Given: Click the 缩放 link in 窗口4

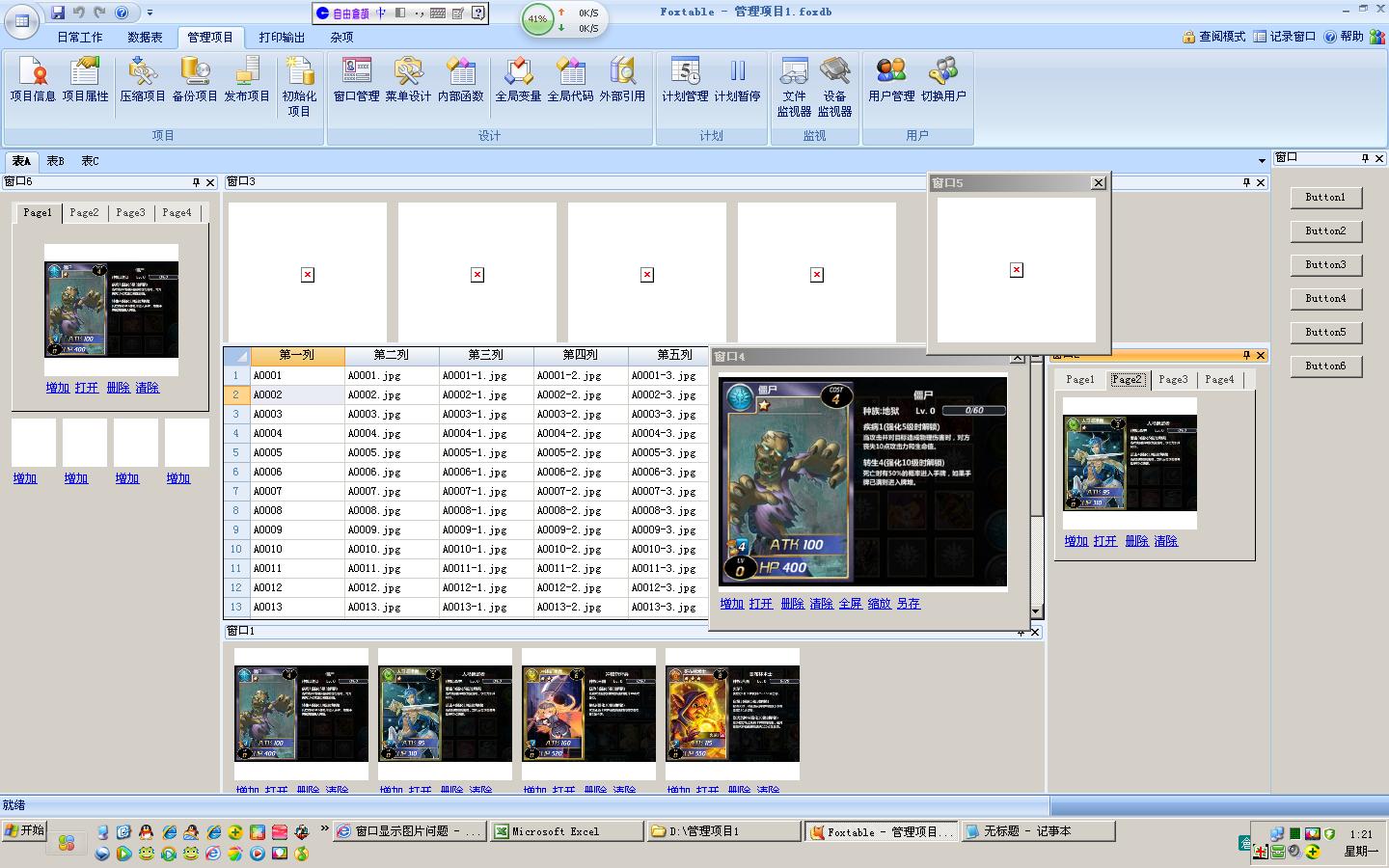Looking at the screenshot, I should (x=880, y=604).
